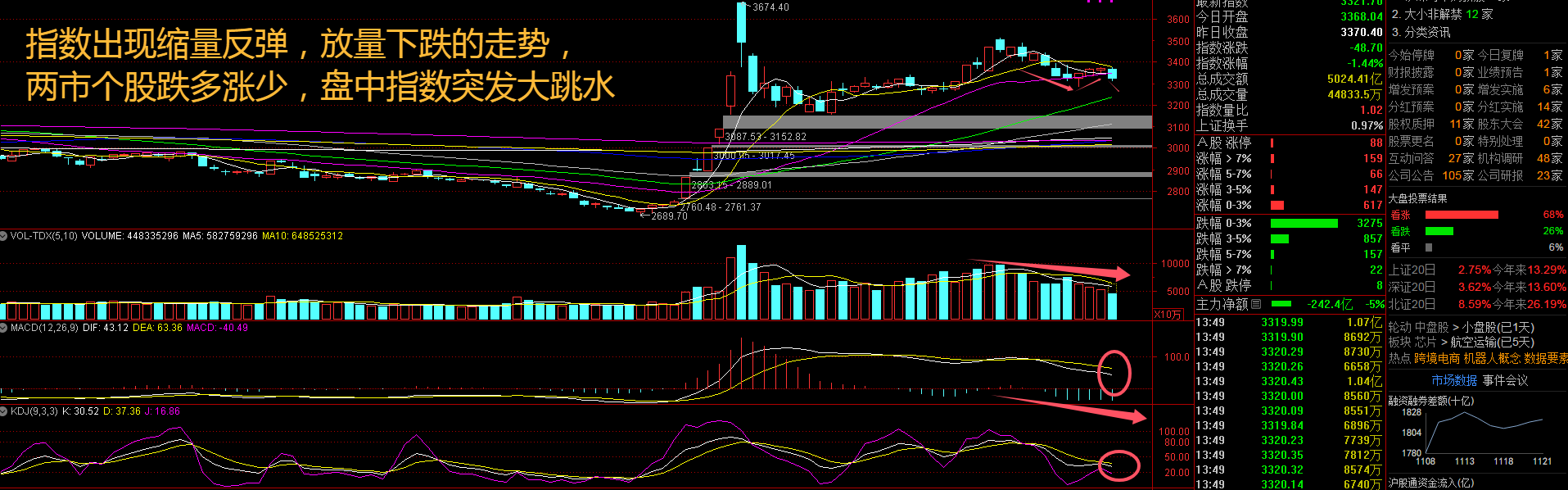1568x490 pixels.
Task: Click the red arrow above volume bars
Action: point(1050,269)
